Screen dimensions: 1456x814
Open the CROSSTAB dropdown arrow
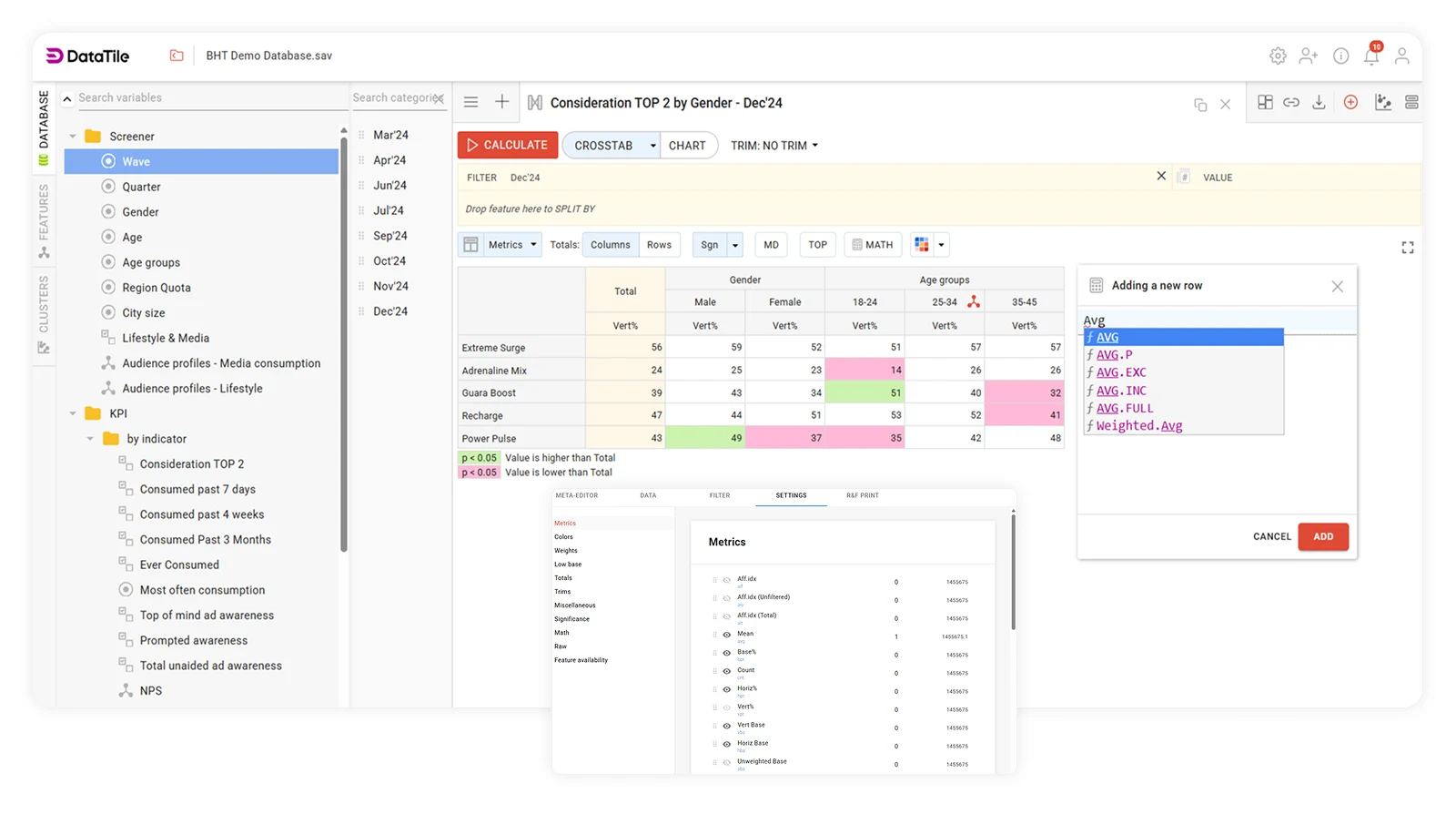coord(652,146)
